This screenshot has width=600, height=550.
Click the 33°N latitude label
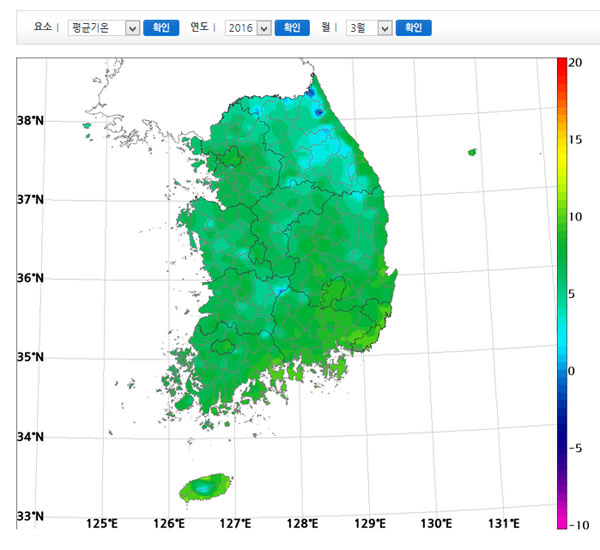(x=30, y=516)
